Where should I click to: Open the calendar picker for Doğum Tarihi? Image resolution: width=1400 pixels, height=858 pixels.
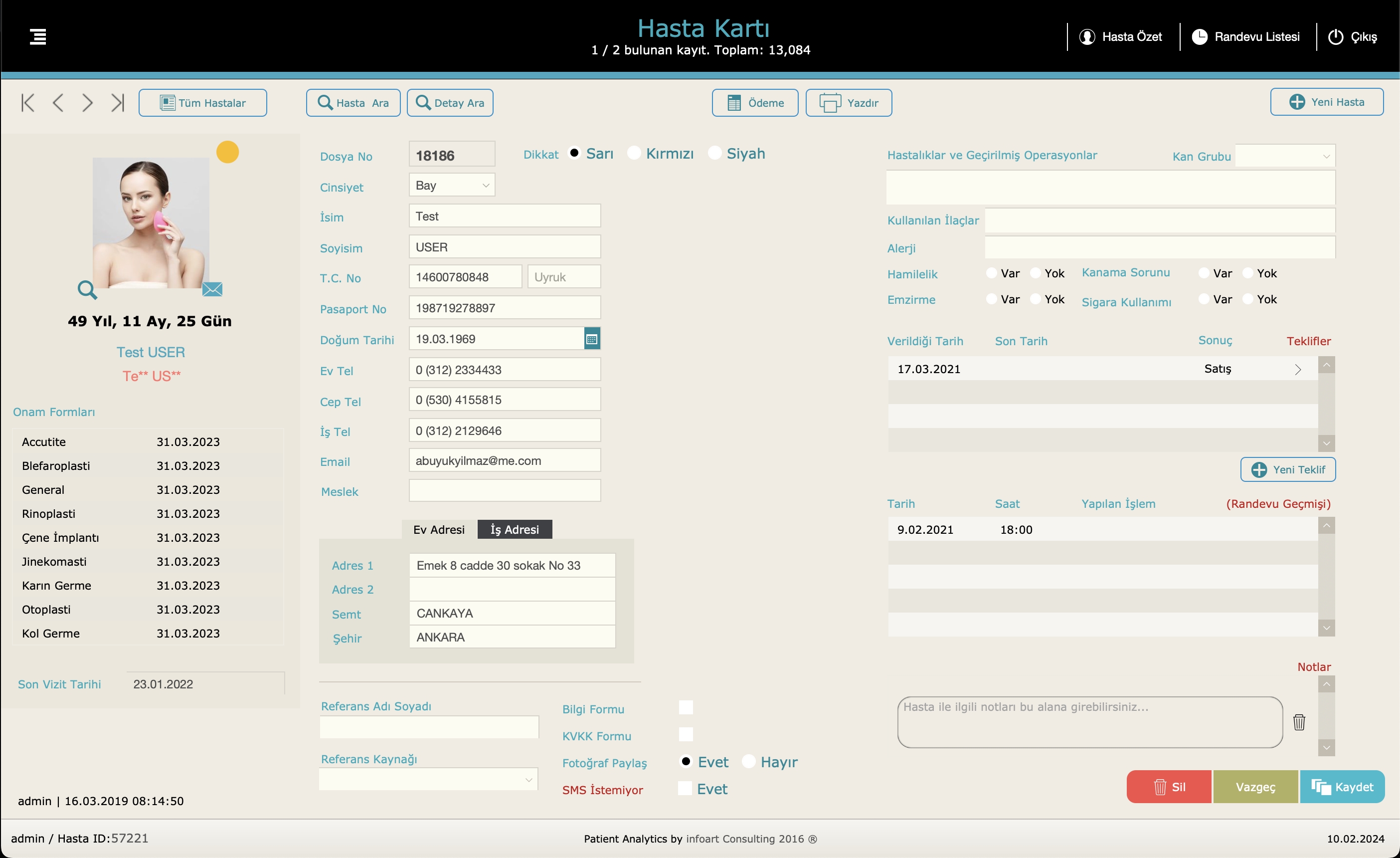pos(591,339)
